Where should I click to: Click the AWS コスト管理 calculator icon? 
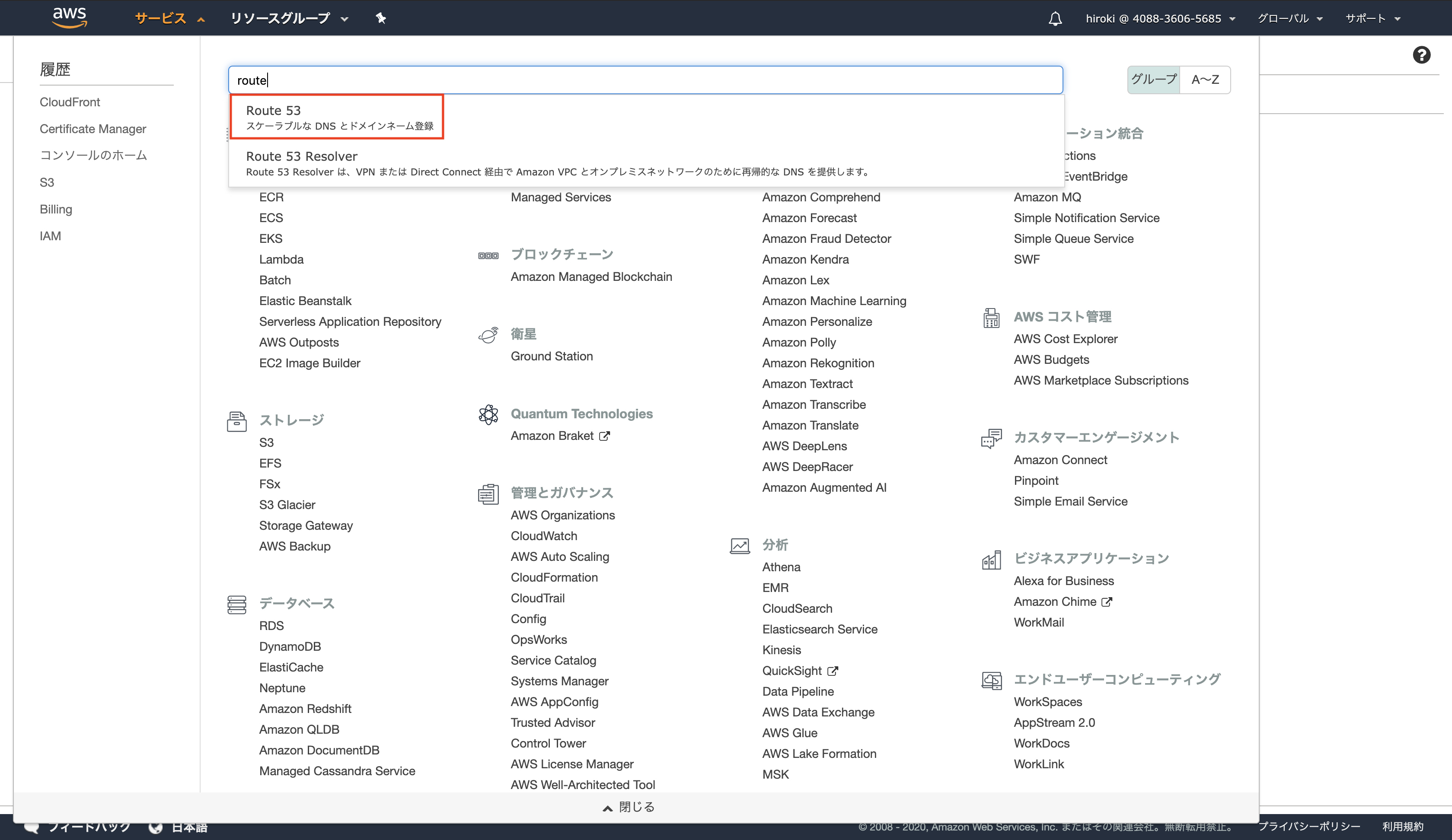(991, 318)
